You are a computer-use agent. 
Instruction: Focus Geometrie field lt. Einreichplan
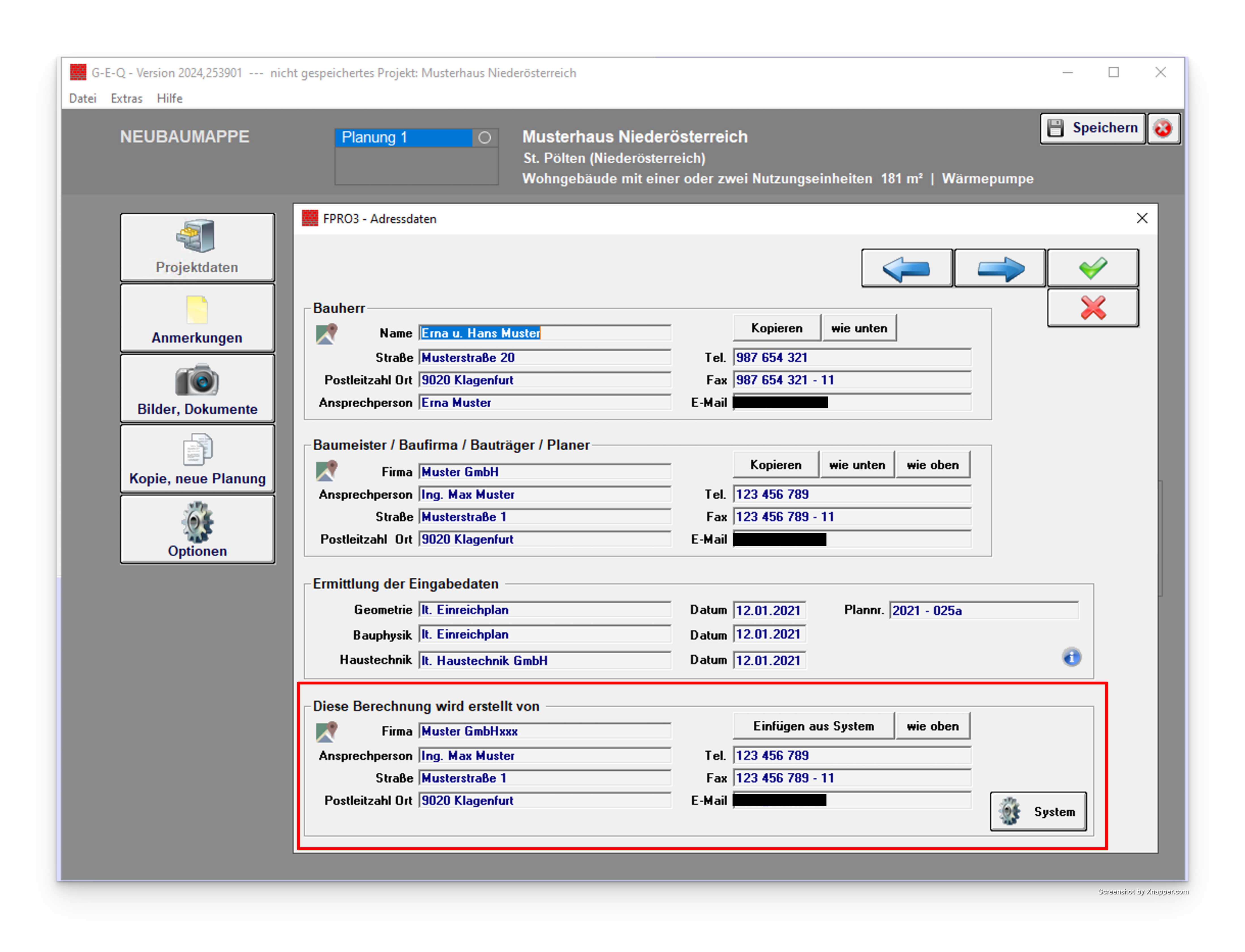(545, 610)
